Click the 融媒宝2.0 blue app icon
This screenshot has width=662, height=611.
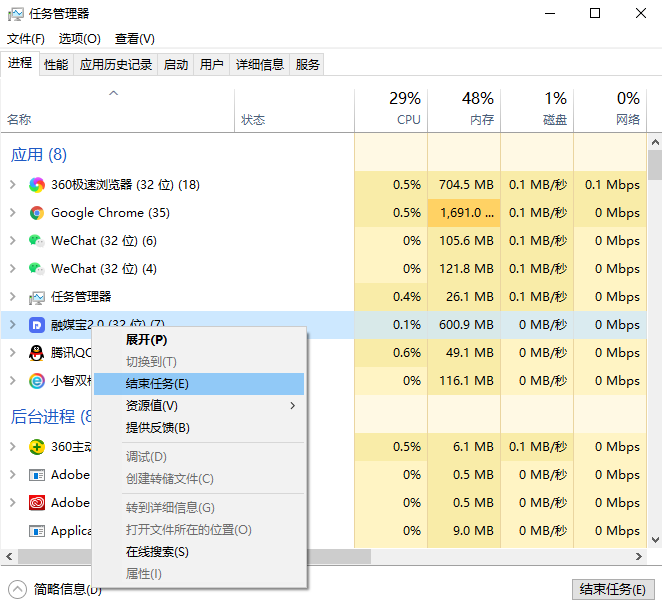click(x=37, y=325)
